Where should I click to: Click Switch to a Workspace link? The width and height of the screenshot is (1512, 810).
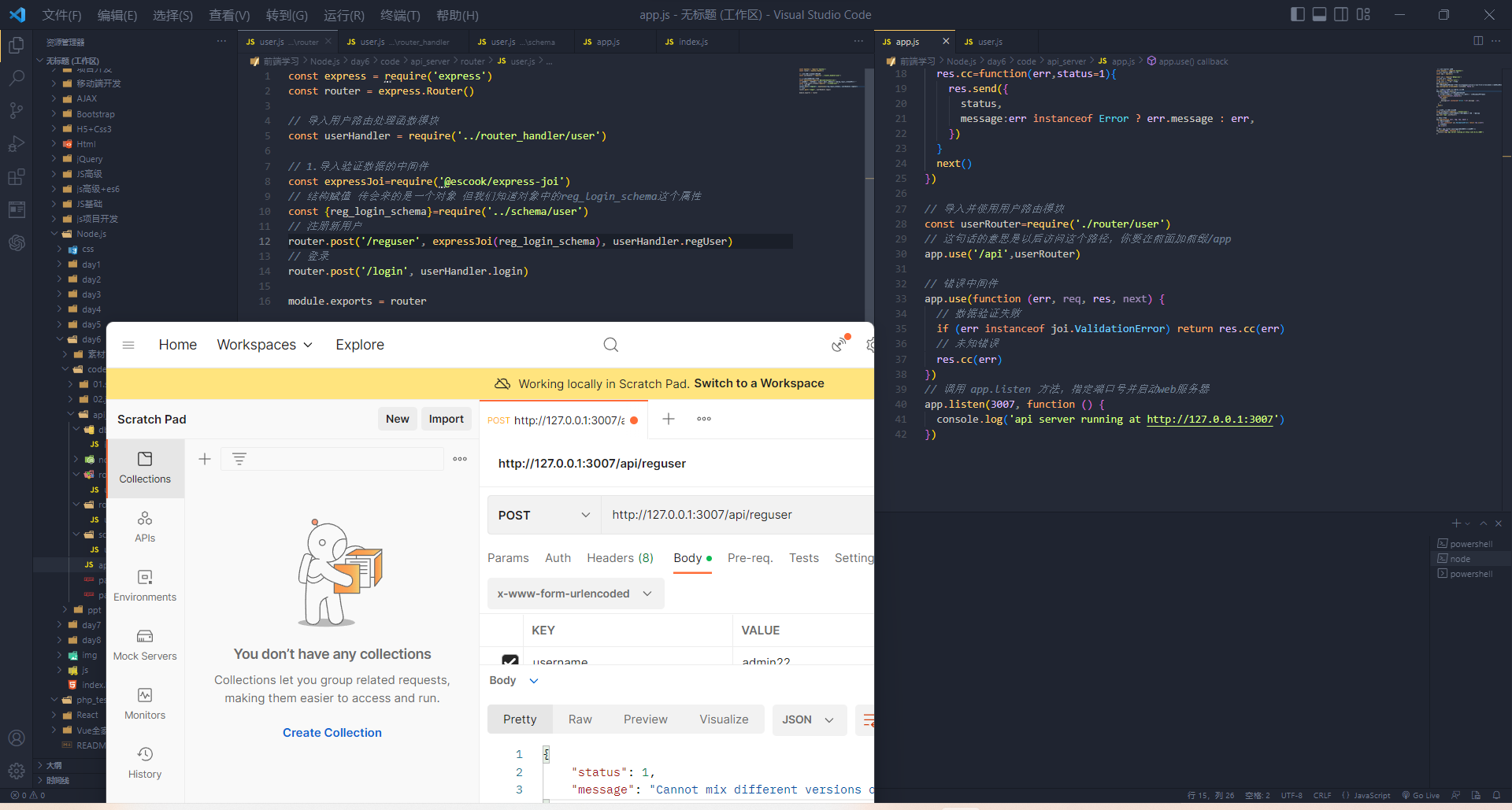[x=759, y=383]
